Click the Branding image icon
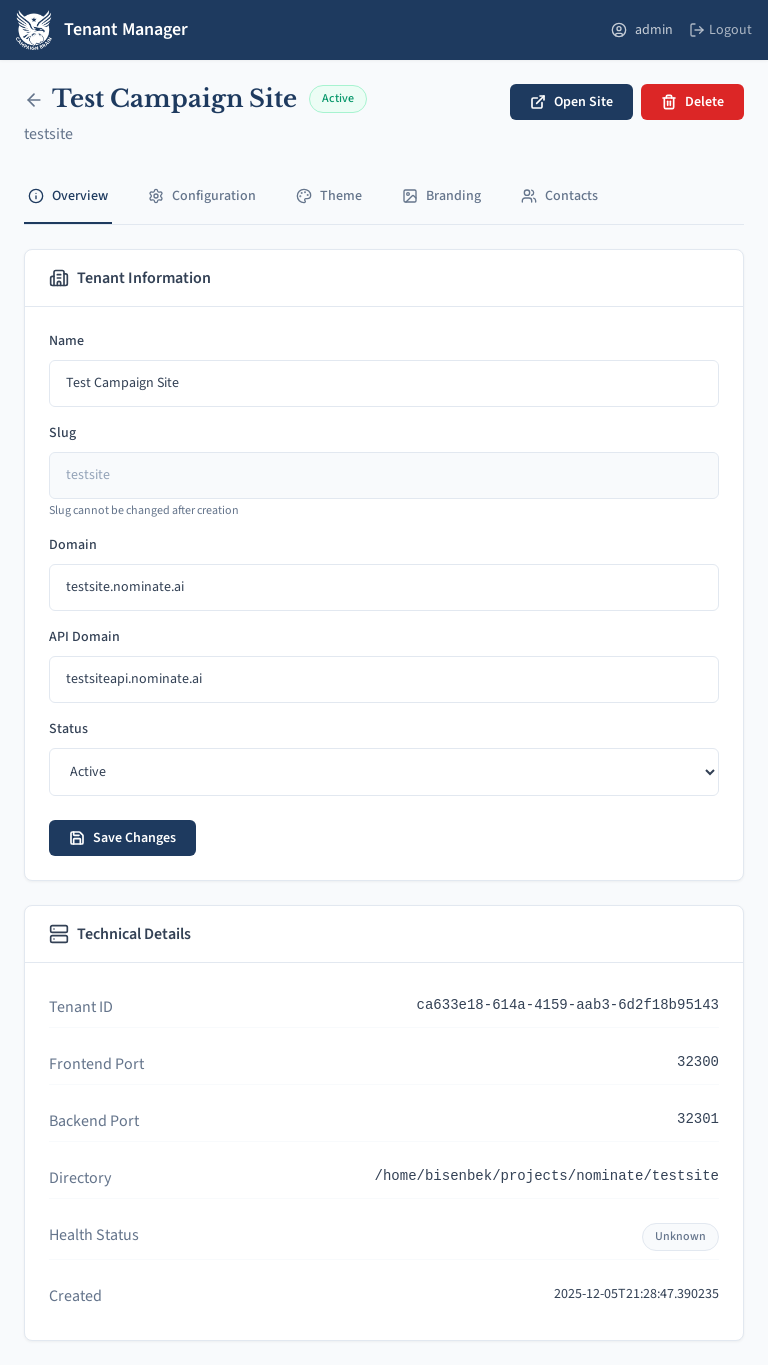 [x=410, y=196]
